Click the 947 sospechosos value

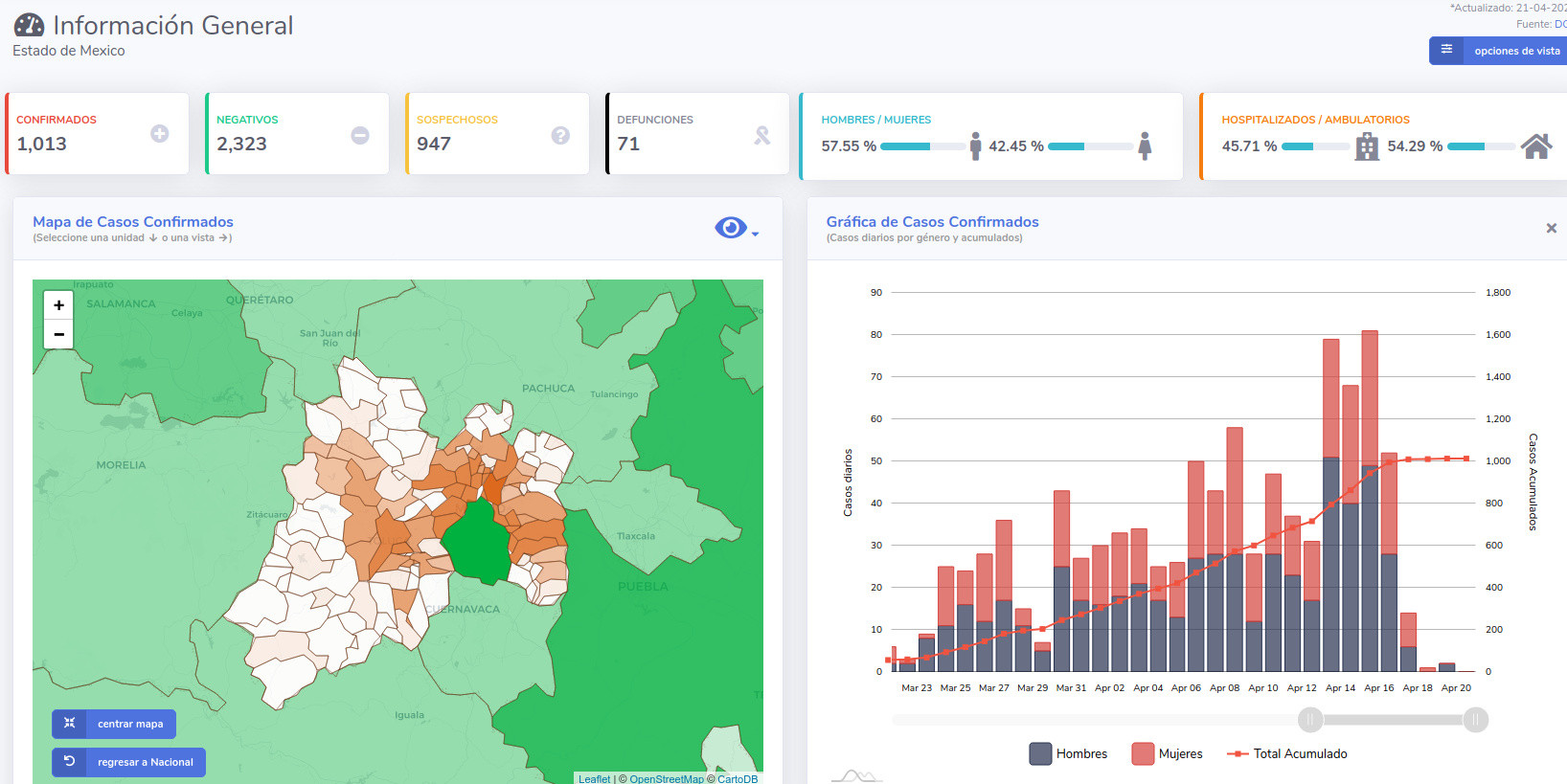click(x=434, y=144)
